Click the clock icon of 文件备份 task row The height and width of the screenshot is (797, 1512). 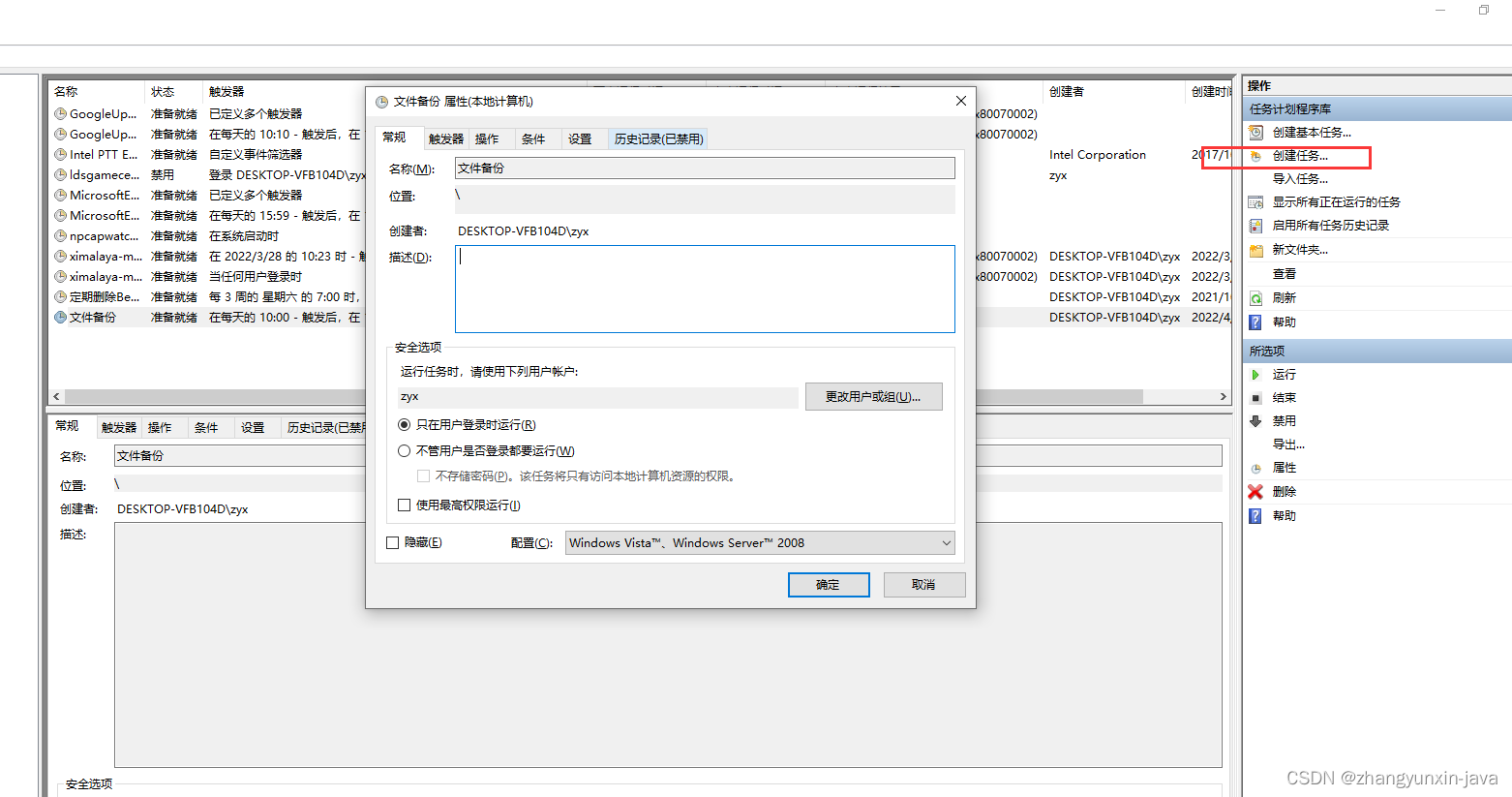(x=60, y=317)
